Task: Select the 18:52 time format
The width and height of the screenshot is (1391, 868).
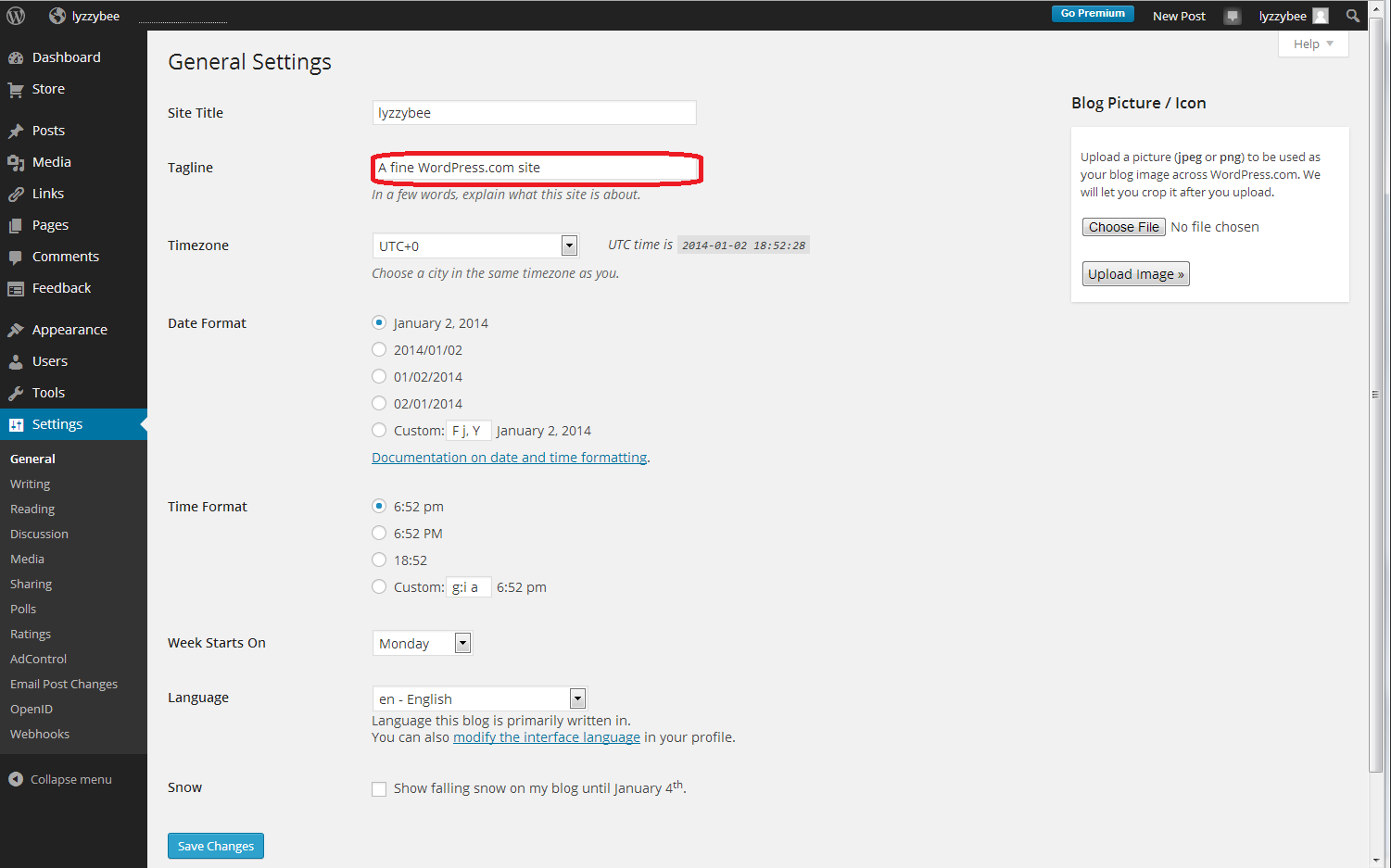Action: pos(379,560)
